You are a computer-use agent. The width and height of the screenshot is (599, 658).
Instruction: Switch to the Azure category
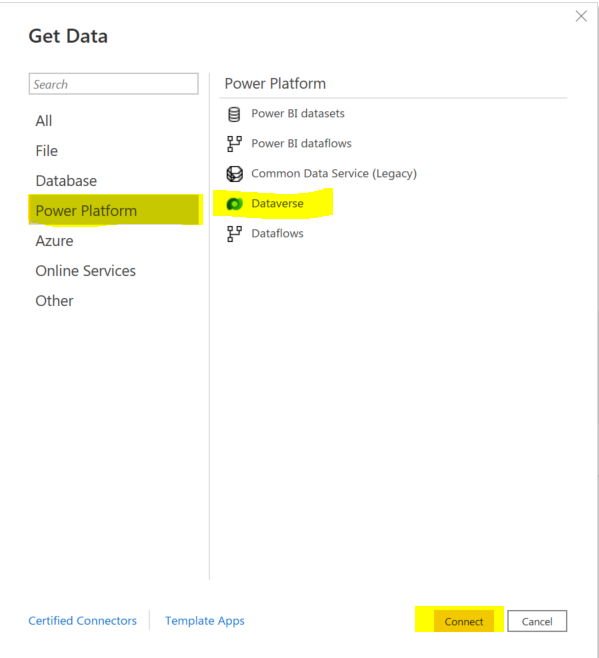[54, 241]
